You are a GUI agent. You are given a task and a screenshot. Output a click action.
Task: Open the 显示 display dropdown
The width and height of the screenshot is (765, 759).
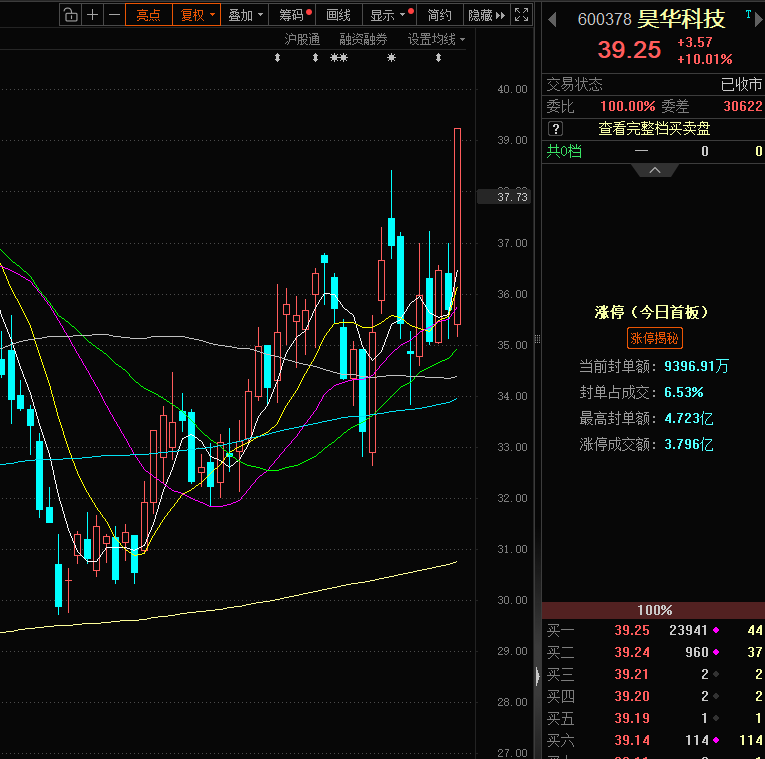(389, 15)
